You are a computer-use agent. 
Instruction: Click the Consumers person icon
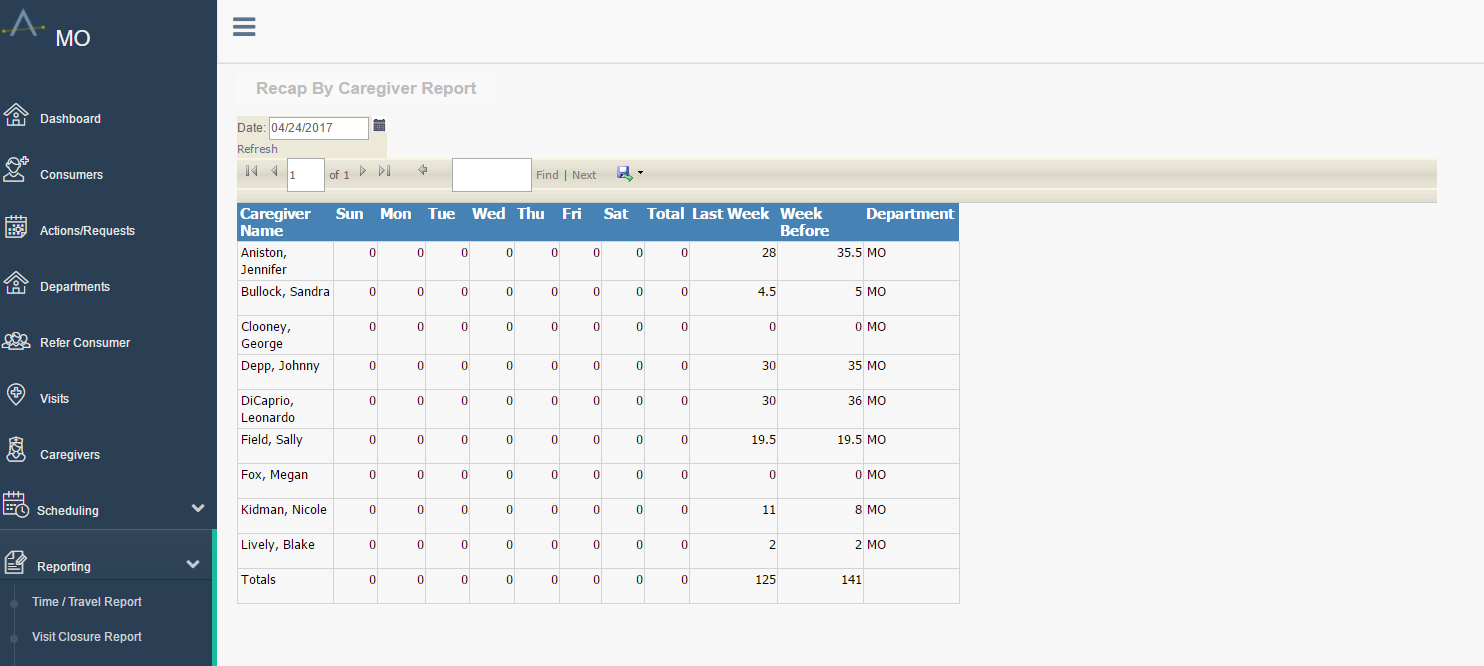16,169
